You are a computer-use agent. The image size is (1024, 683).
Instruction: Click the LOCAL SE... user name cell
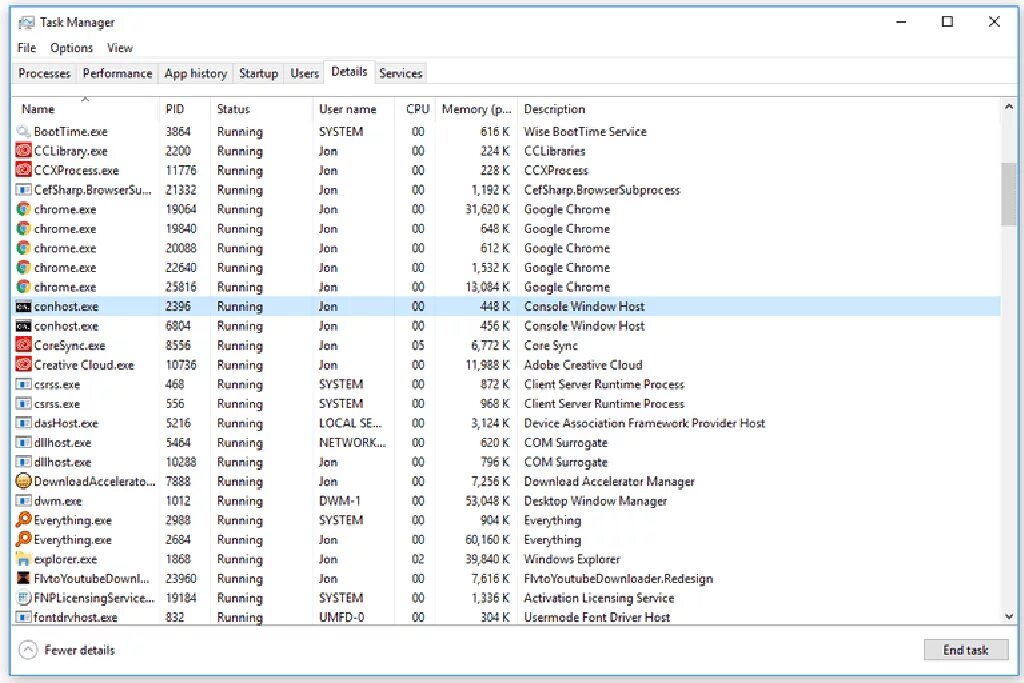click(351, 423)
